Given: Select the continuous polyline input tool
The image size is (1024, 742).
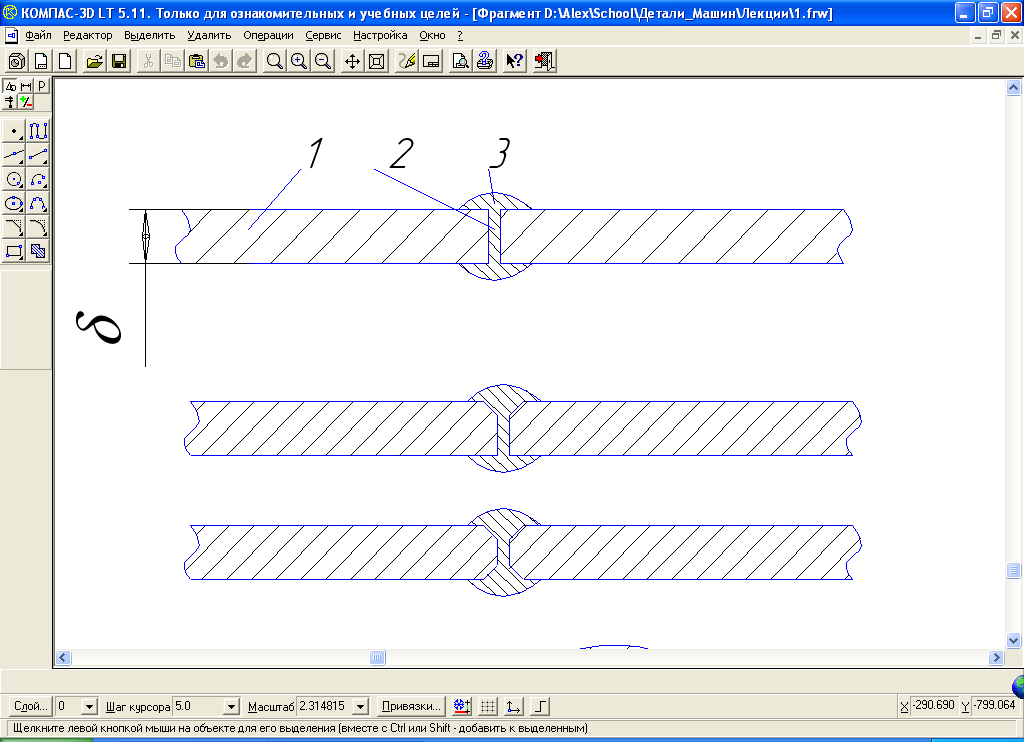Looking at the screenshot, I should click(x=38, y=131).
